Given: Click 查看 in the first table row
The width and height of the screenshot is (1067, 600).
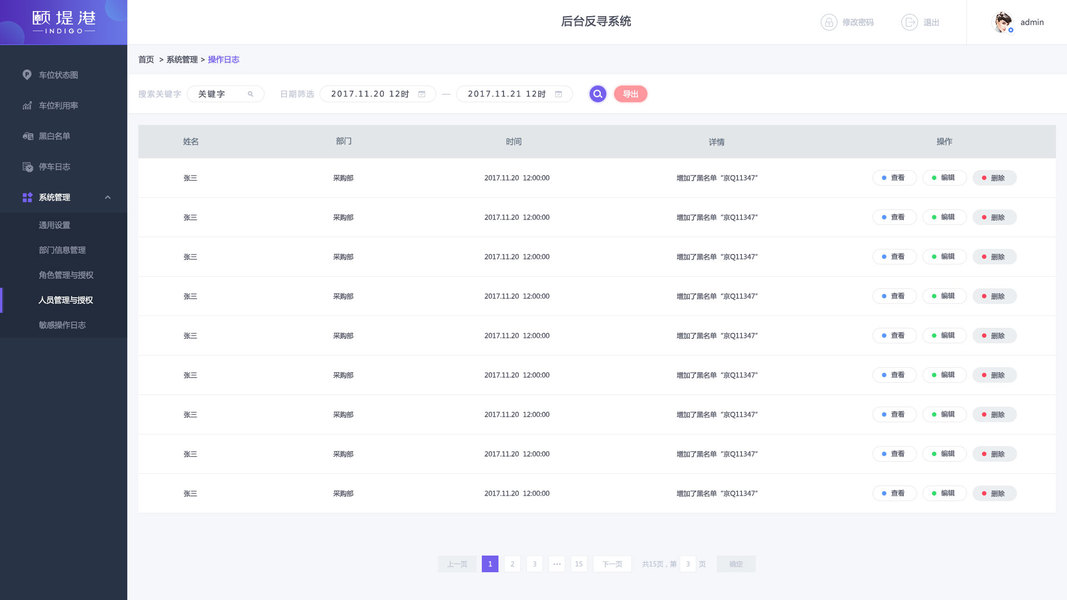Looking at the screenshot, I should click(894, 178).
